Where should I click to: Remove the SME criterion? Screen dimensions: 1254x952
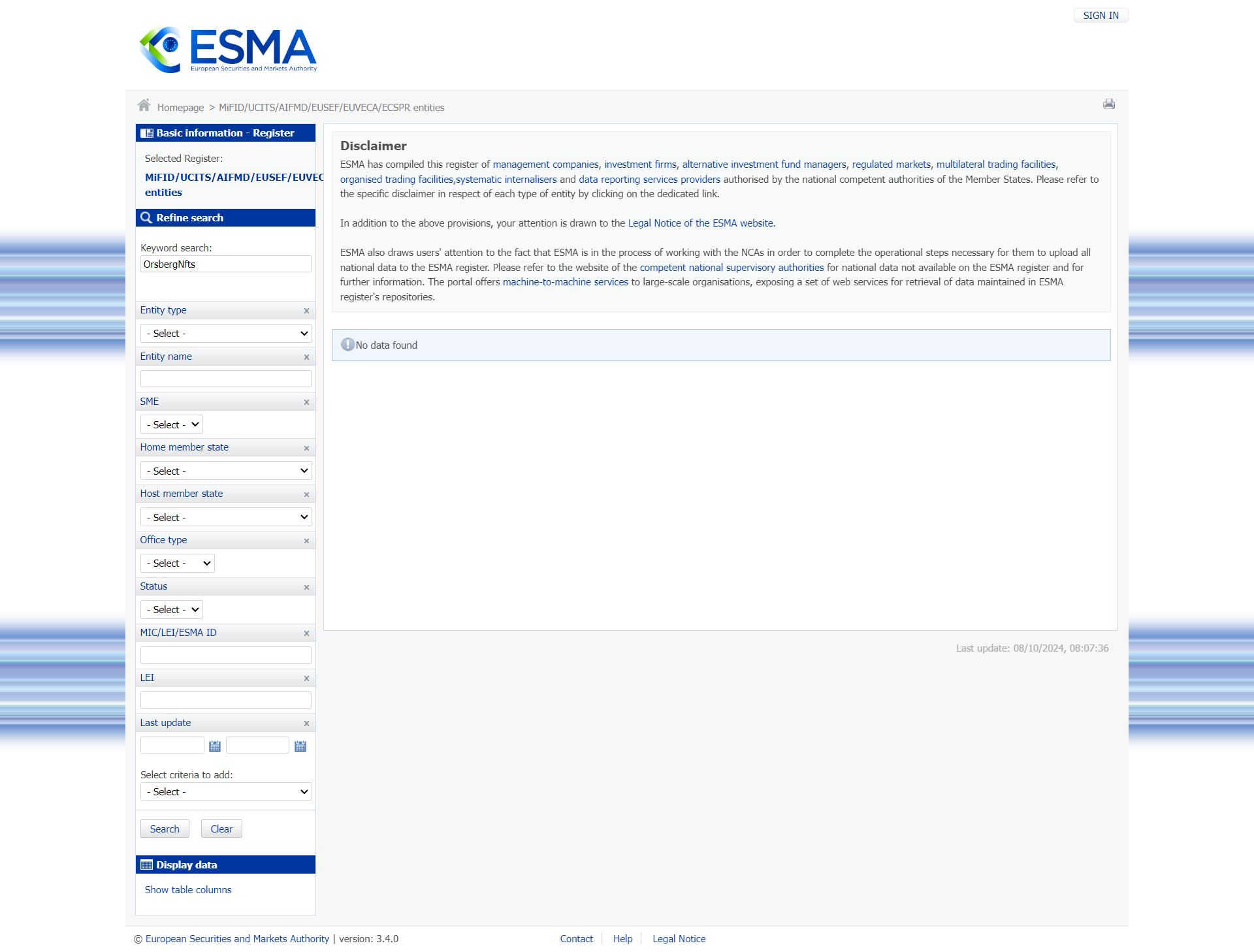pyautogui.click(x=306, y=402)
